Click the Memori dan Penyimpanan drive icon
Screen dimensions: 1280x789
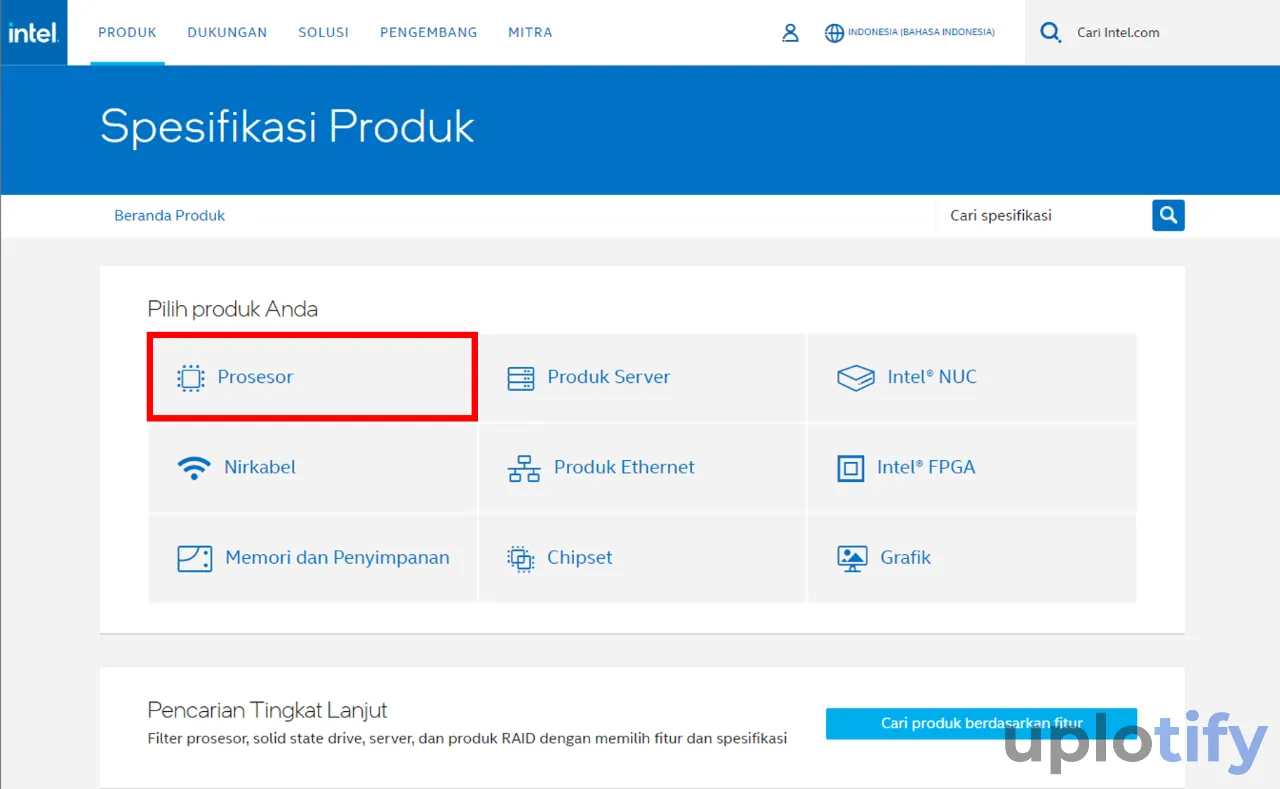click(x=194, y=558)
